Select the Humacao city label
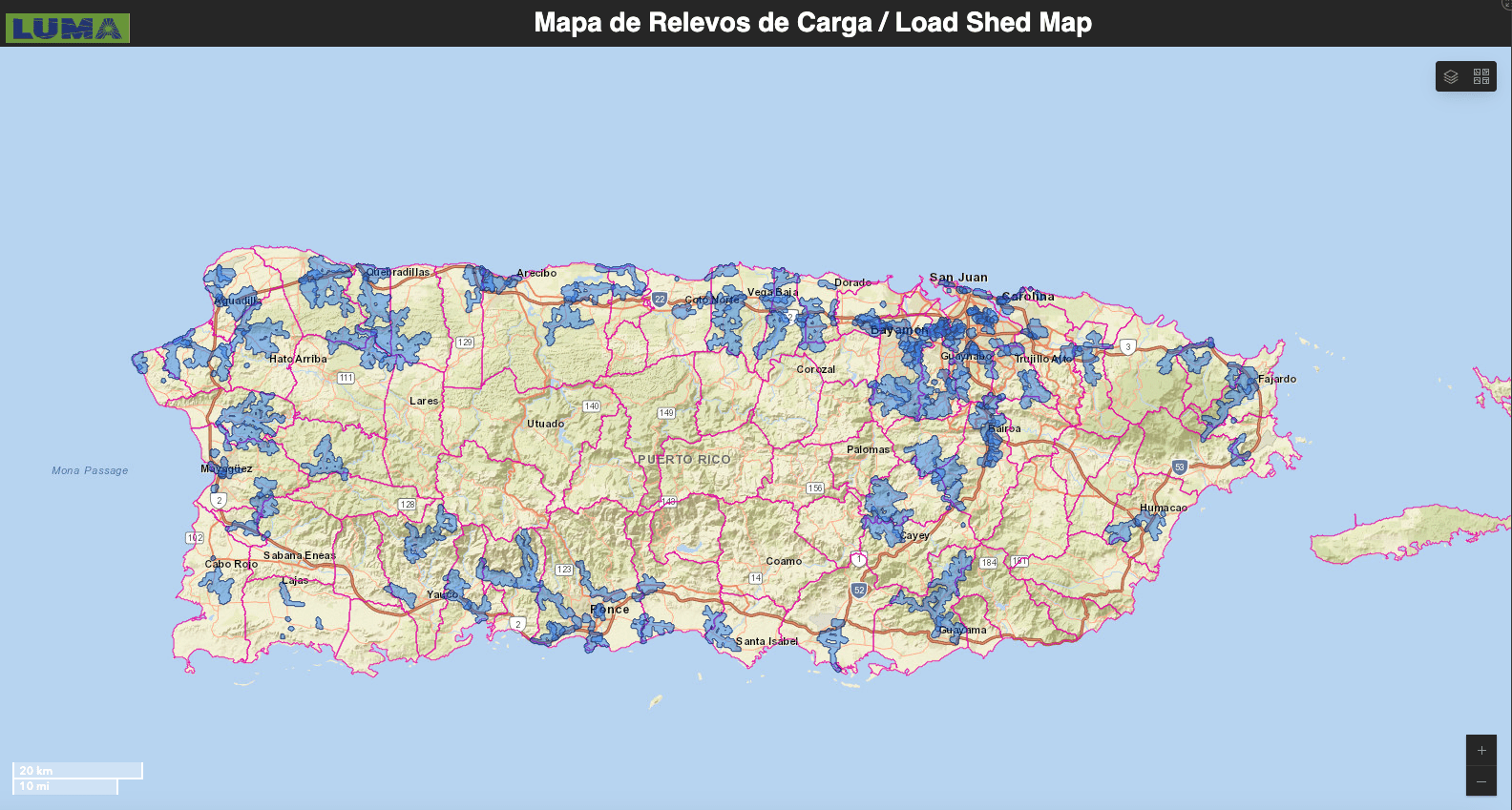Image resolution: width=1512 pixels, height=810 pixels. coord(1164,508)
